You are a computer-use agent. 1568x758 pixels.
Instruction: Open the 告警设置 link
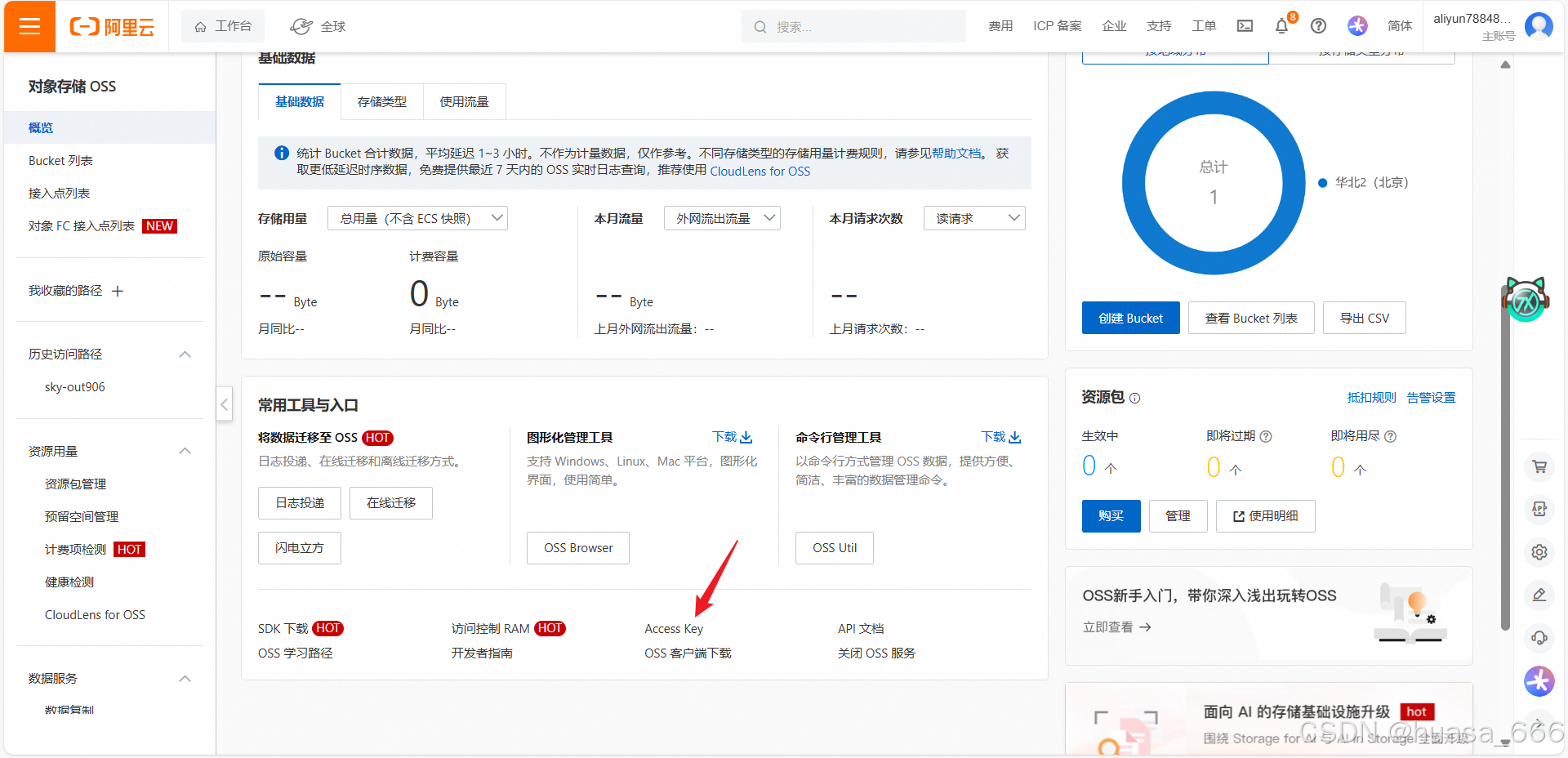coord(1432,398)
